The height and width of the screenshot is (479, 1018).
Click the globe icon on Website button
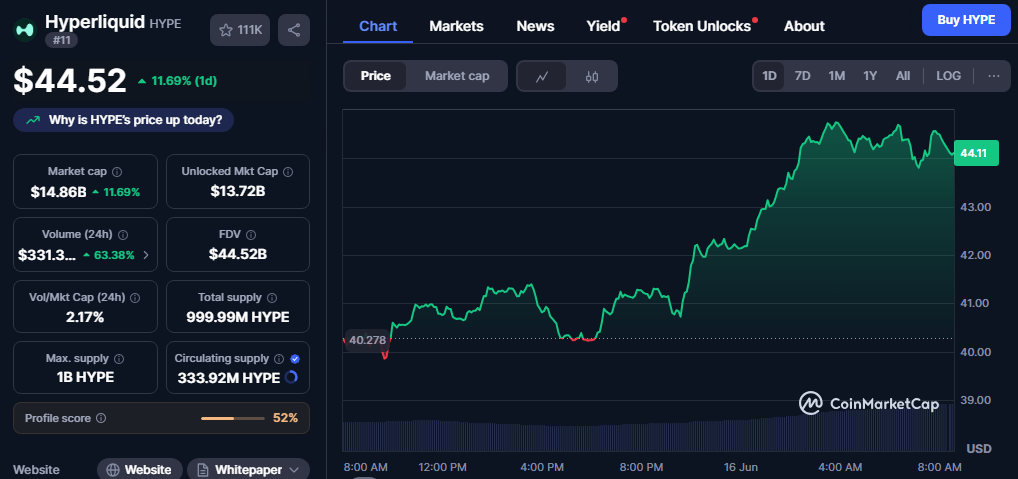pyautogui.click(x=113, y=470)
